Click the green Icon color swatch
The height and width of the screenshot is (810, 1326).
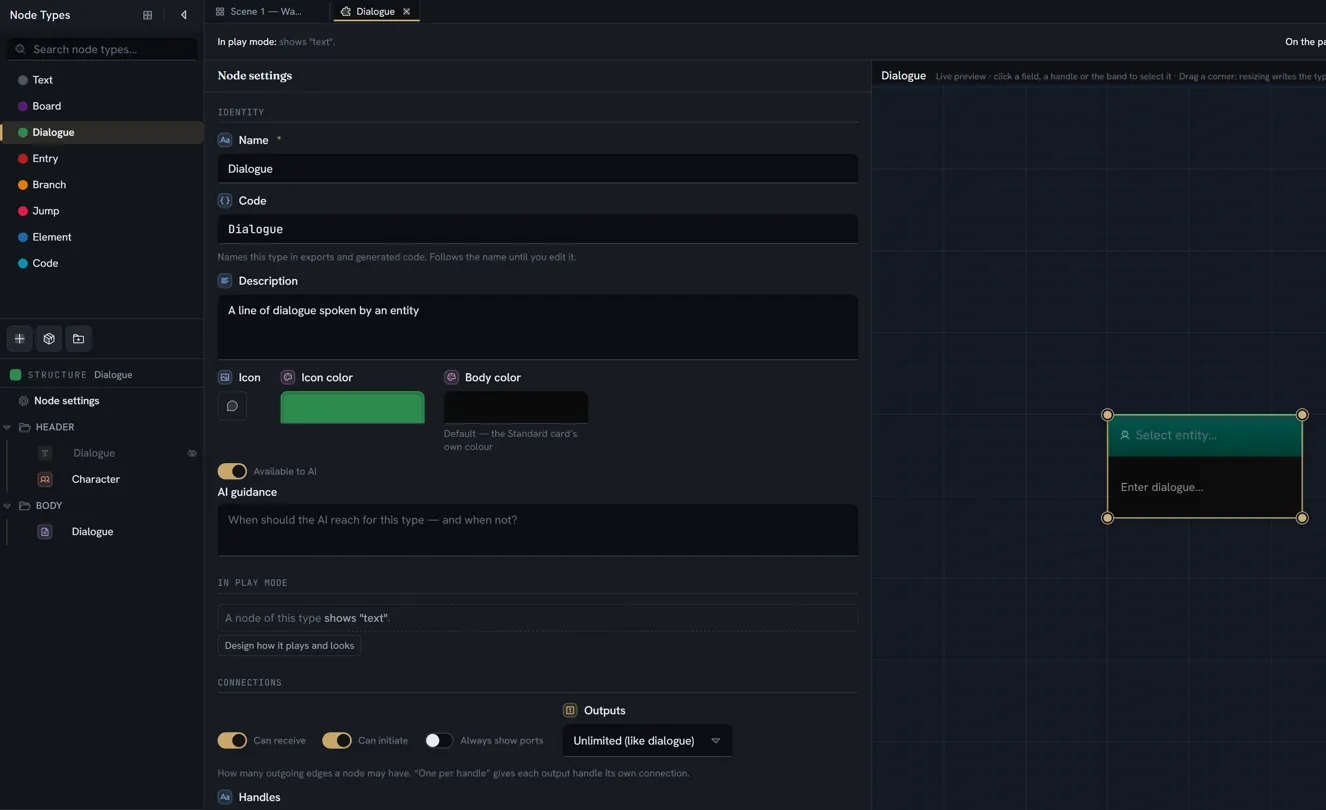point(352,407)
